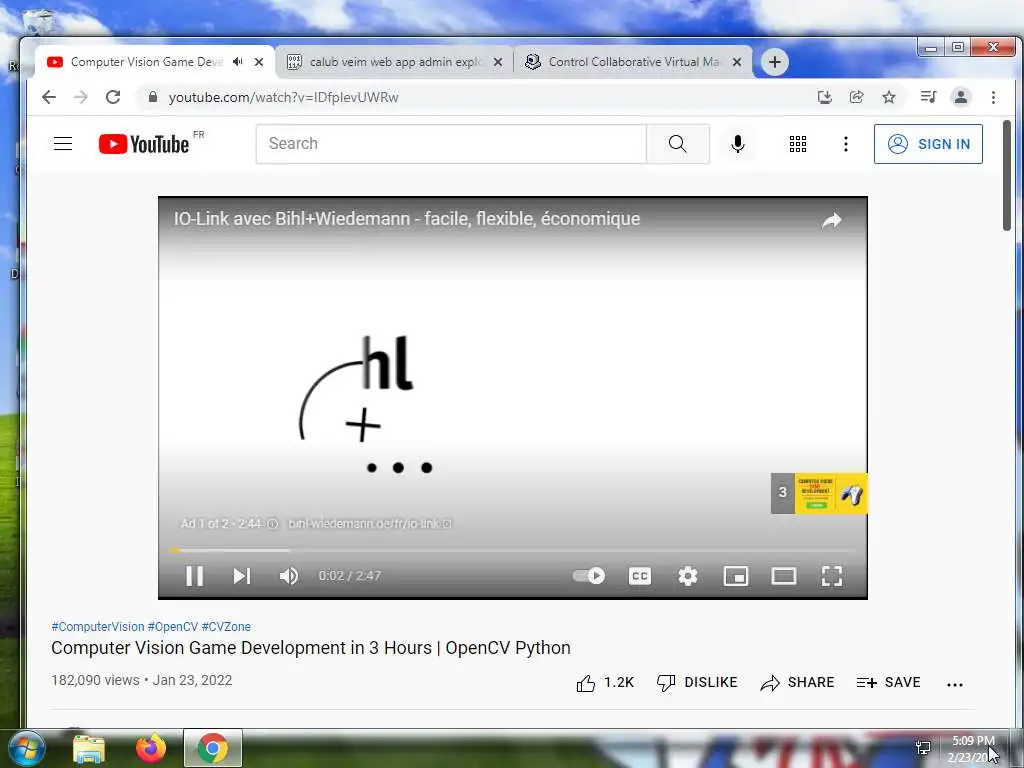Open the Chrome profile avatar

(x=961, y=97)
